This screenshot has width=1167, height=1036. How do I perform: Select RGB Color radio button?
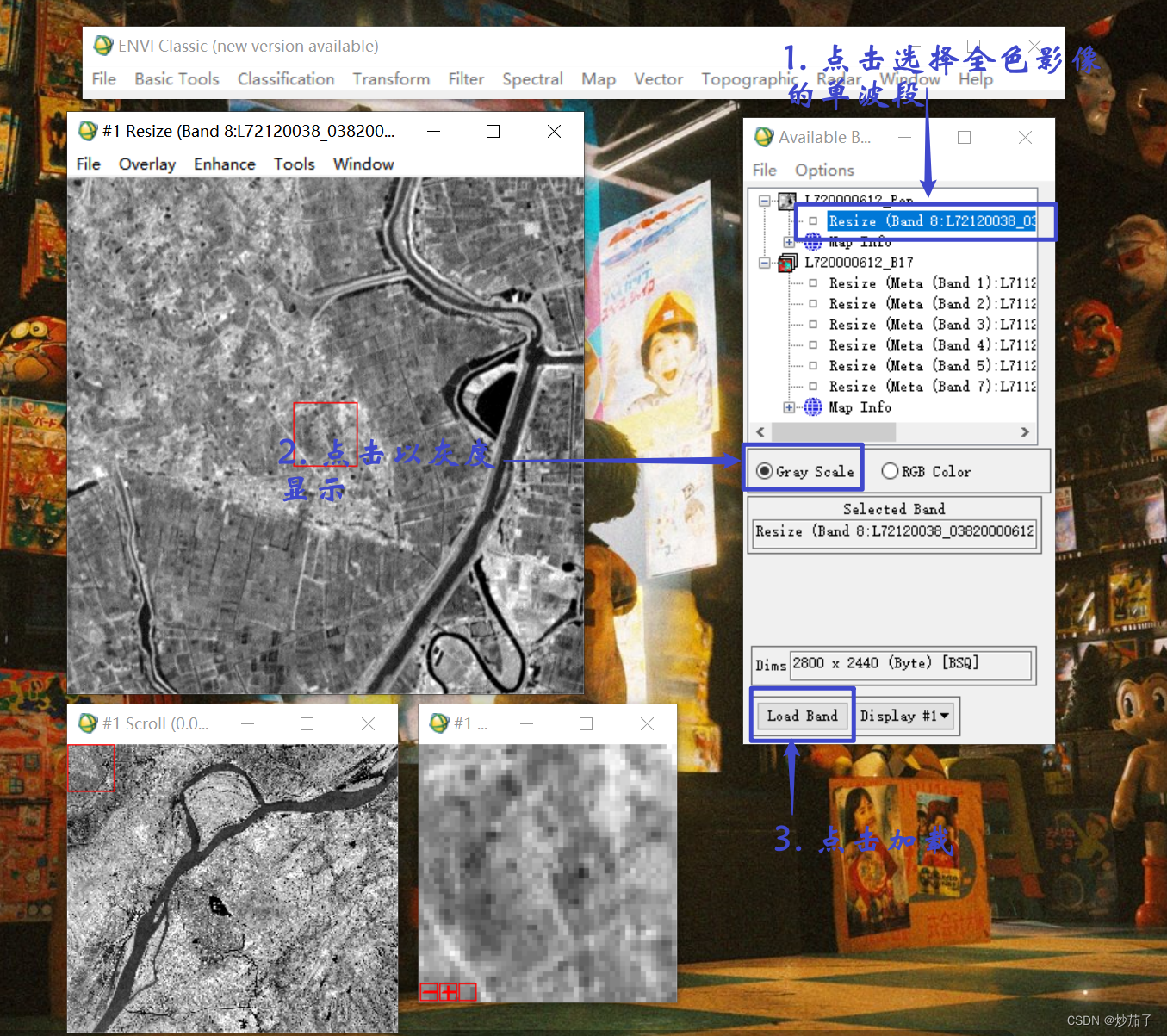point(890,471)
